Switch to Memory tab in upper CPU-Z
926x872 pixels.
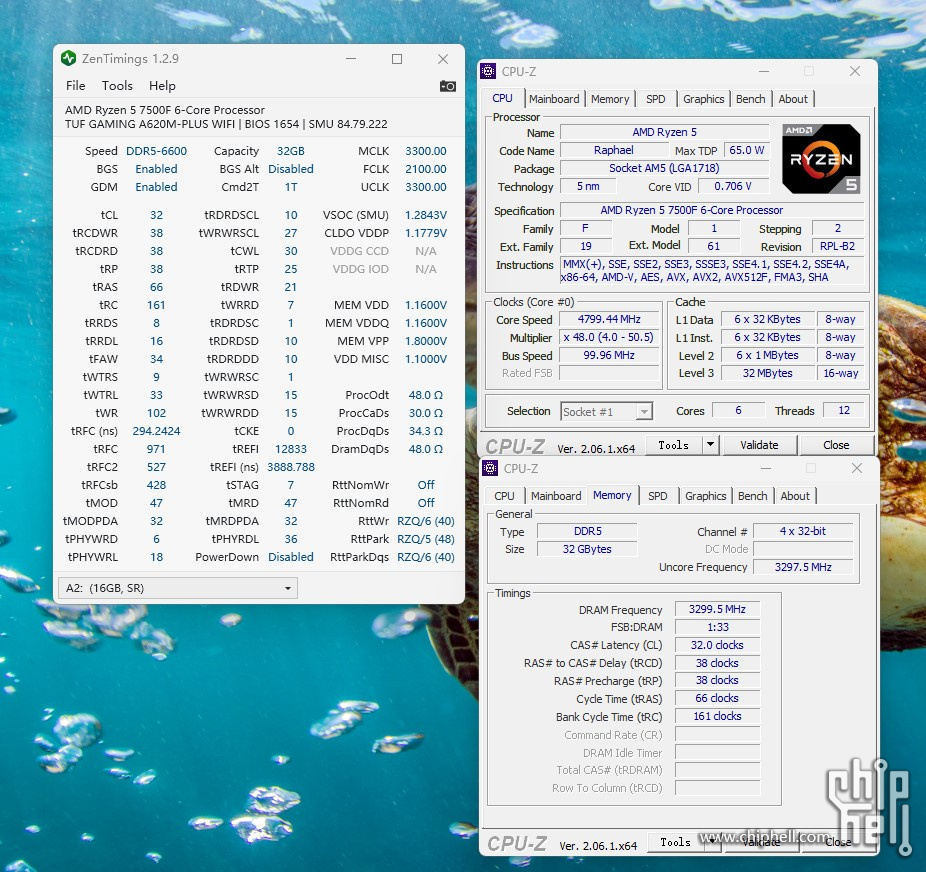(x=610, y=99)
